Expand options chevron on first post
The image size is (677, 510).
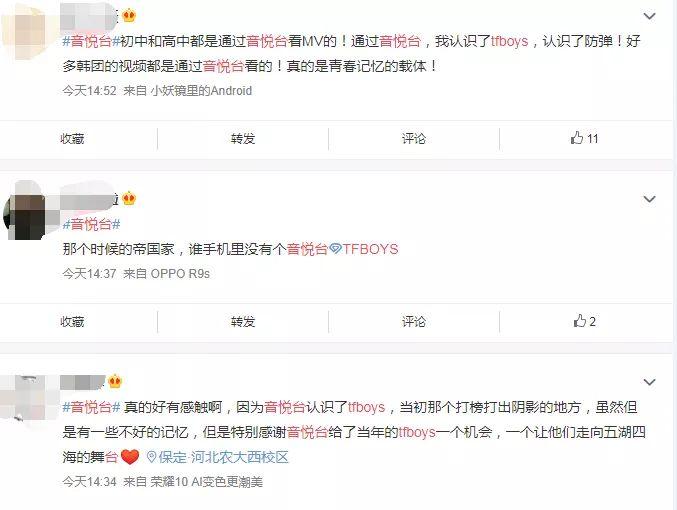click(x=649, y=16)
